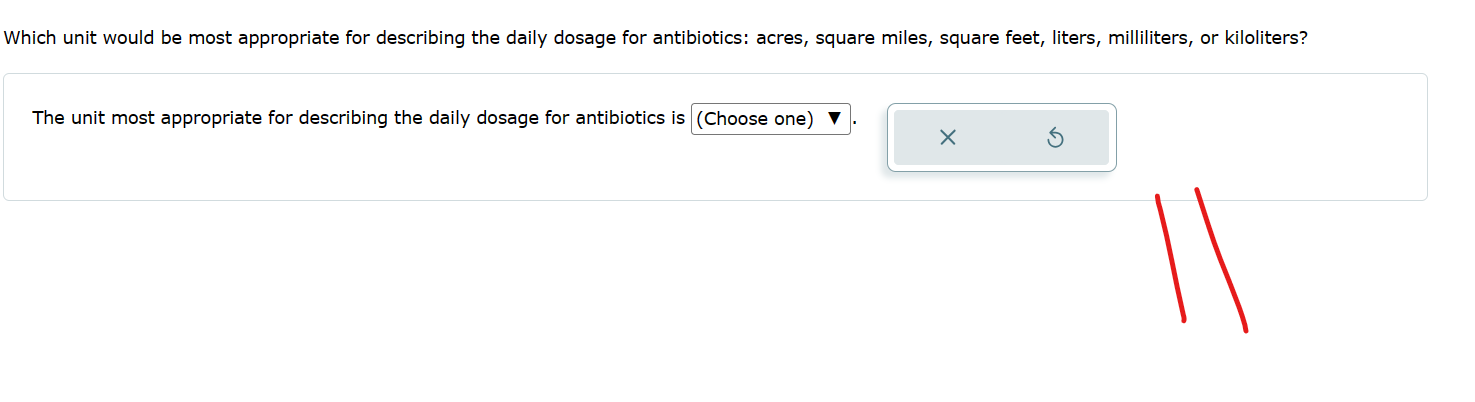Click the X clear answer icon
1475x402 pixels.
point(948,138)
